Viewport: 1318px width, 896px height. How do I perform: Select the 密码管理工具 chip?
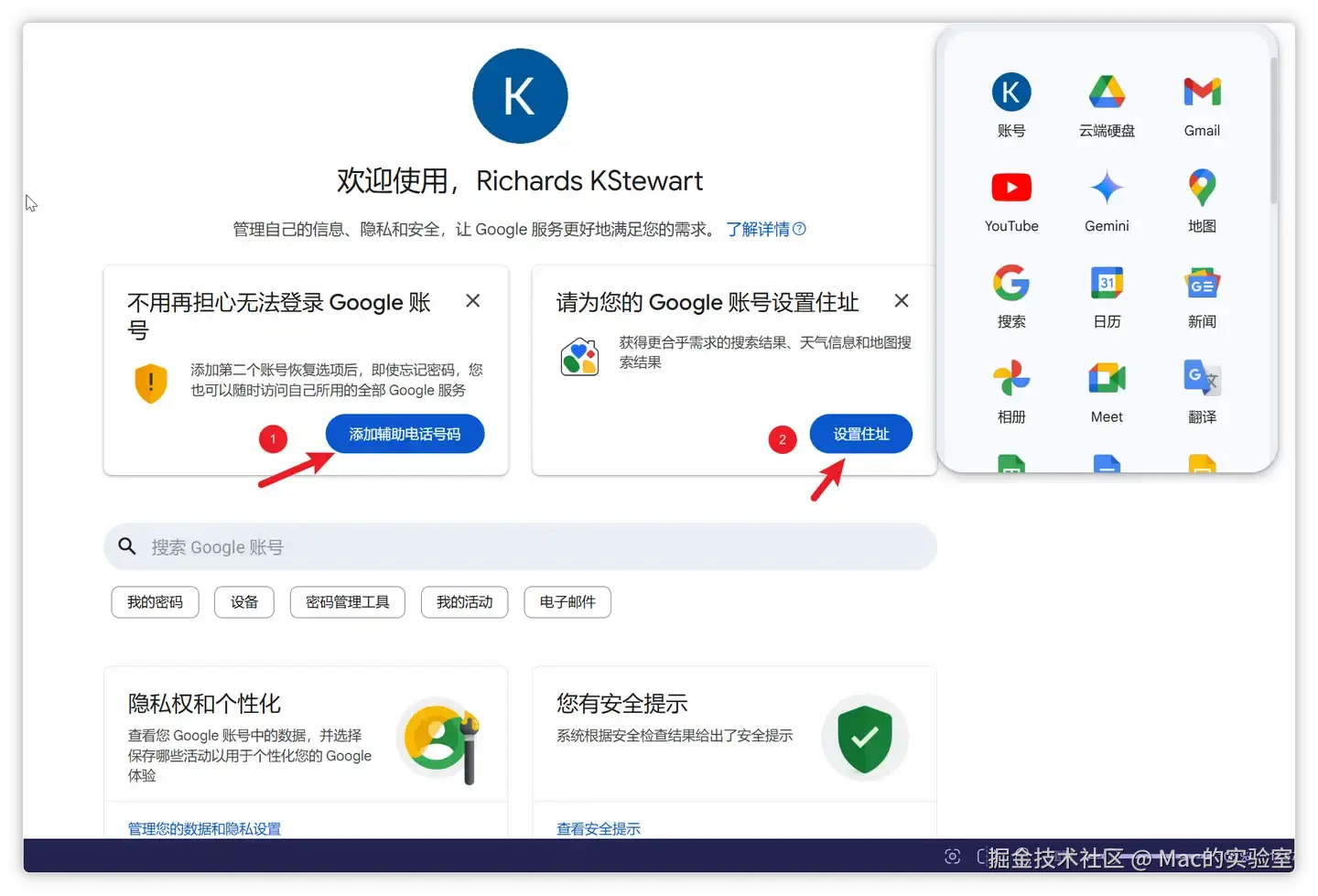click(348, 602)
